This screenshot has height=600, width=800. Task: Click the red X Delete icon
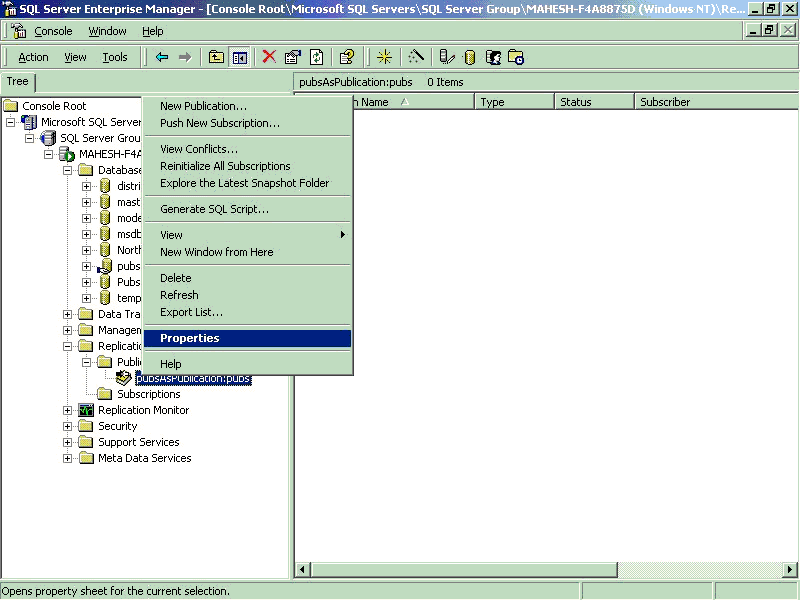269,57
